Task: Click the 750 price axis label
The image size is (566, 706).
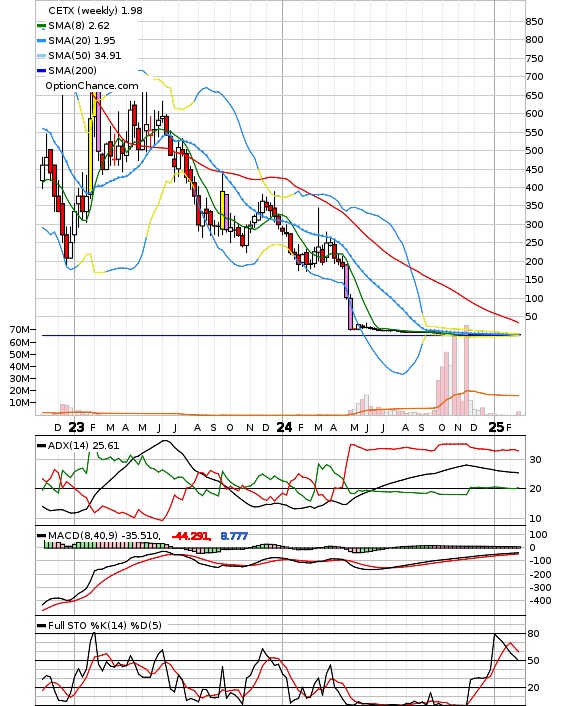Action: tap(534, 58)
